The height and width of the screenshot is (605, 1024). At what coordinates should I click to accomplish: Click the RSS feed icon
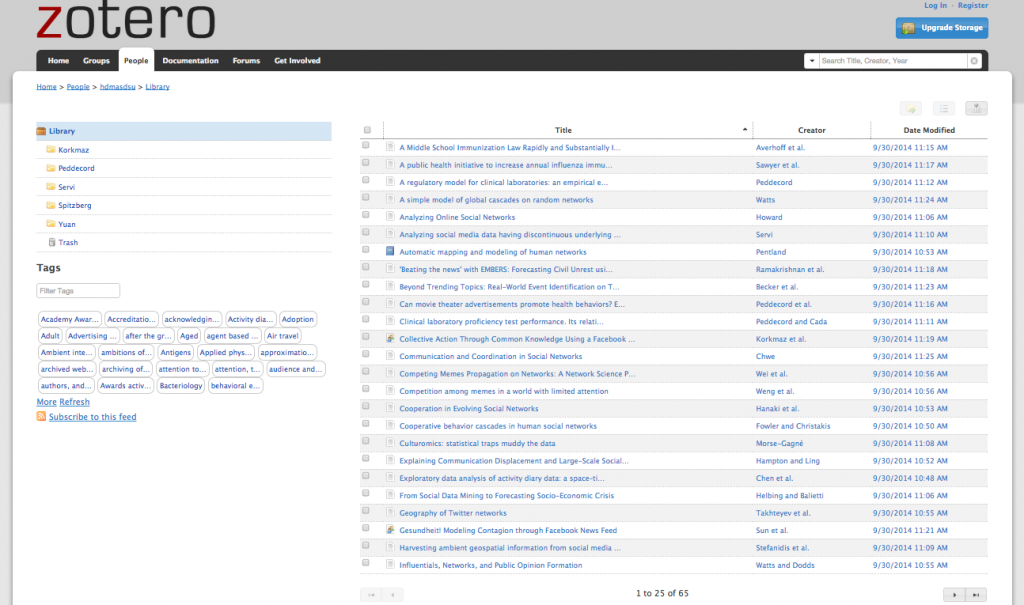point(41,416)
